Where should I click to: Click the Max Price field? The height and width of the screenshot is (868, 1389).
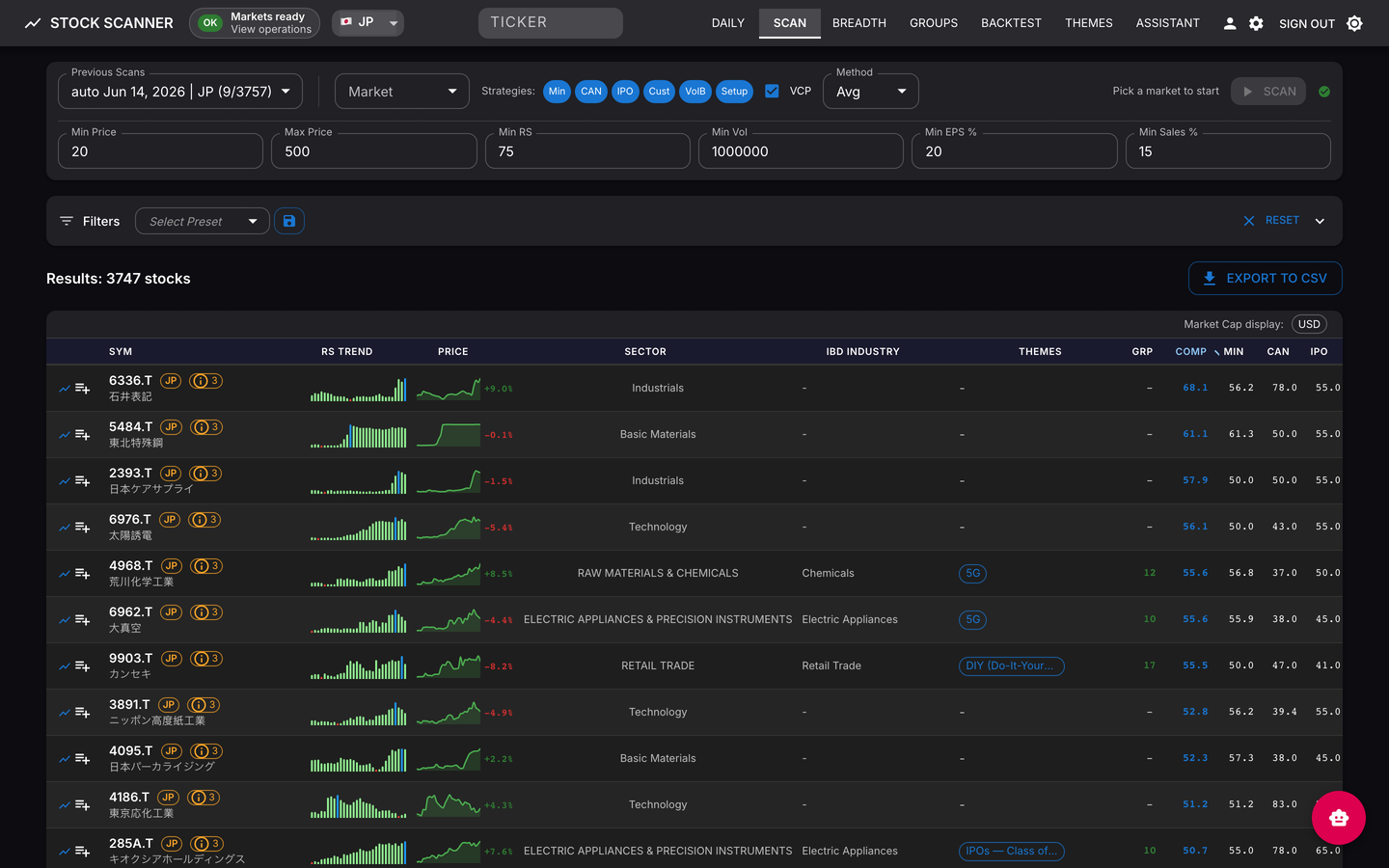[x=374, y=151]
